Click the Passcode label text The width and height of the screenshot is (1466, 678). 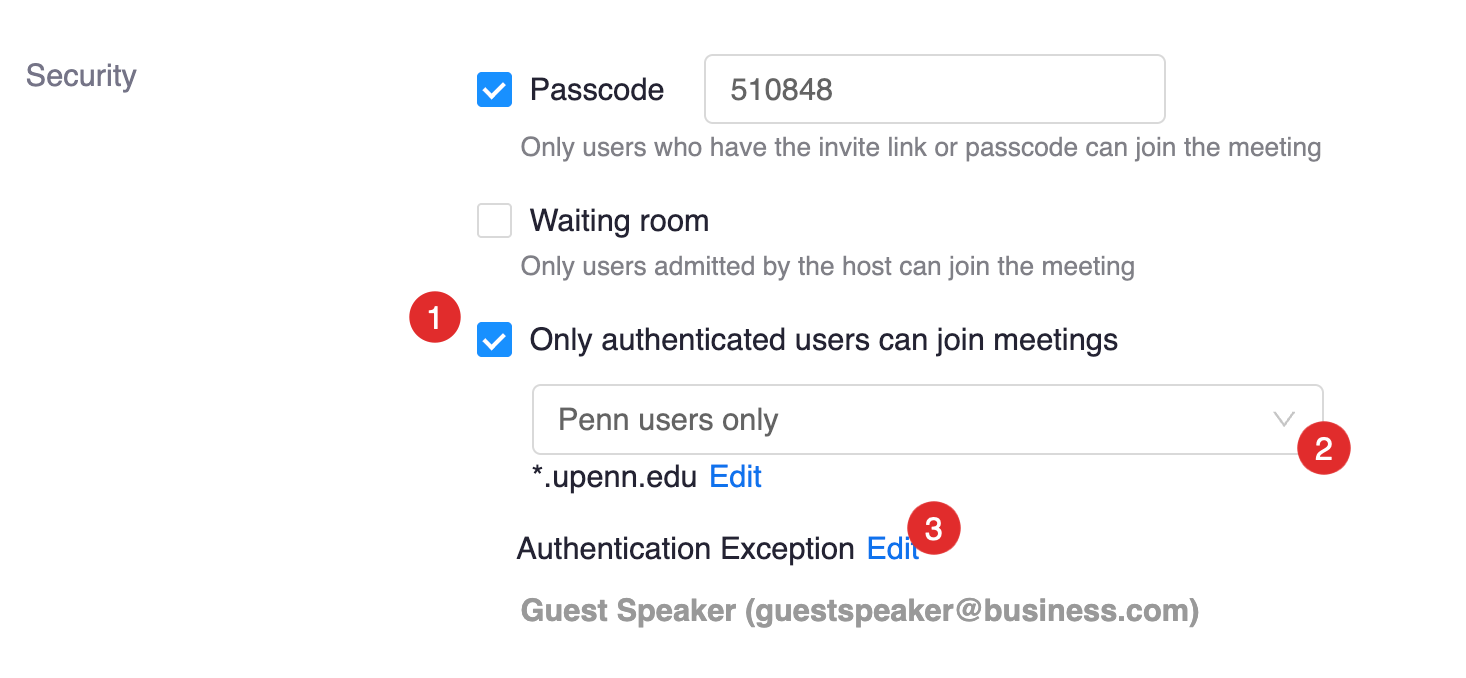pos(596,90)
